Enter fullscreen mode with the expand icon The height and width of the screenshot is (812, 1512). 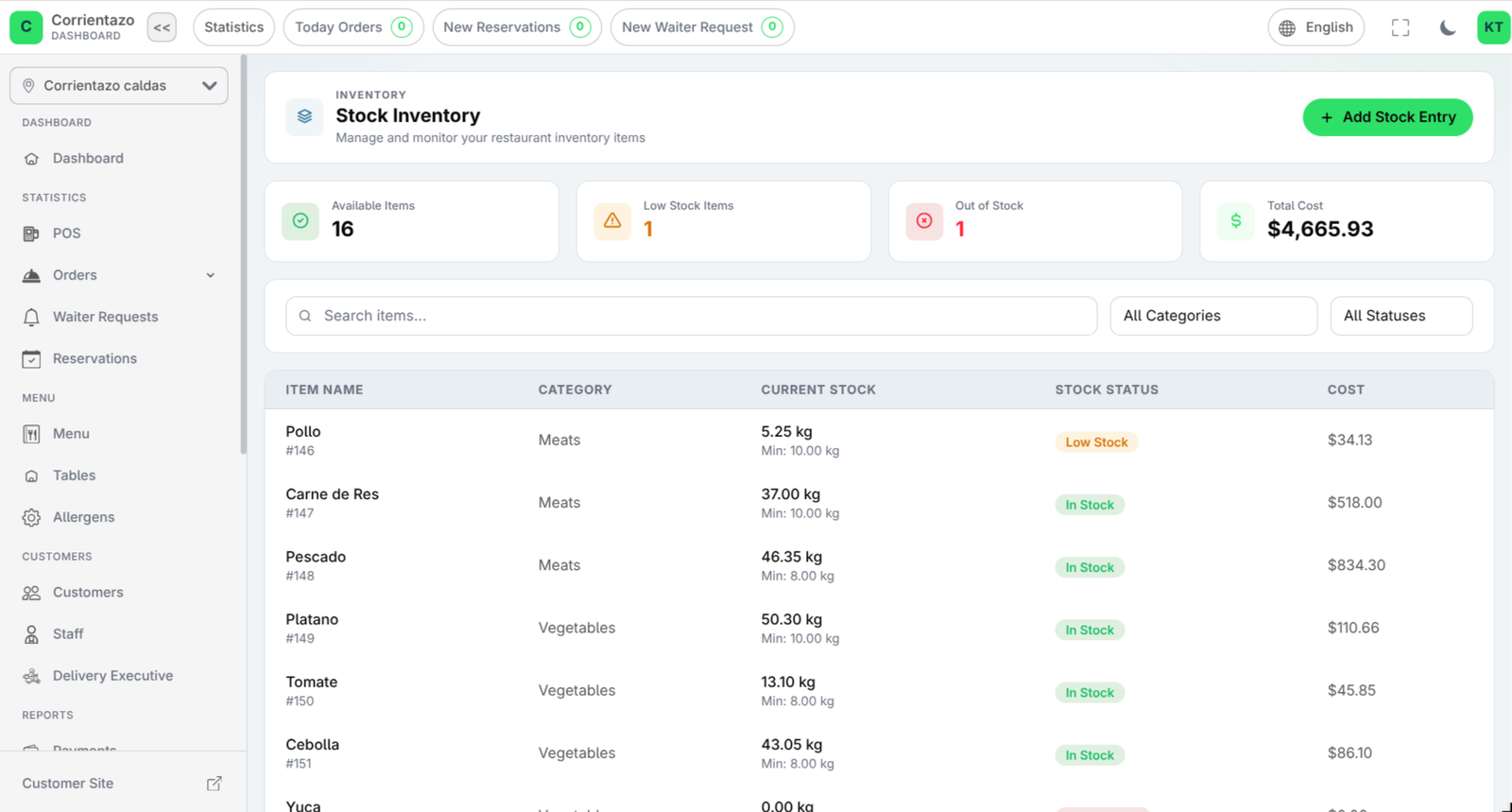1400,27
